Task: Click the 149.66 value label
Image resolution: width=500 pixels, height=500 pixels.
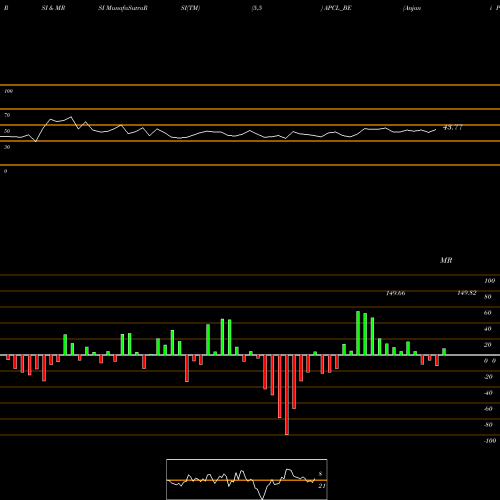Action: (396, 293)
